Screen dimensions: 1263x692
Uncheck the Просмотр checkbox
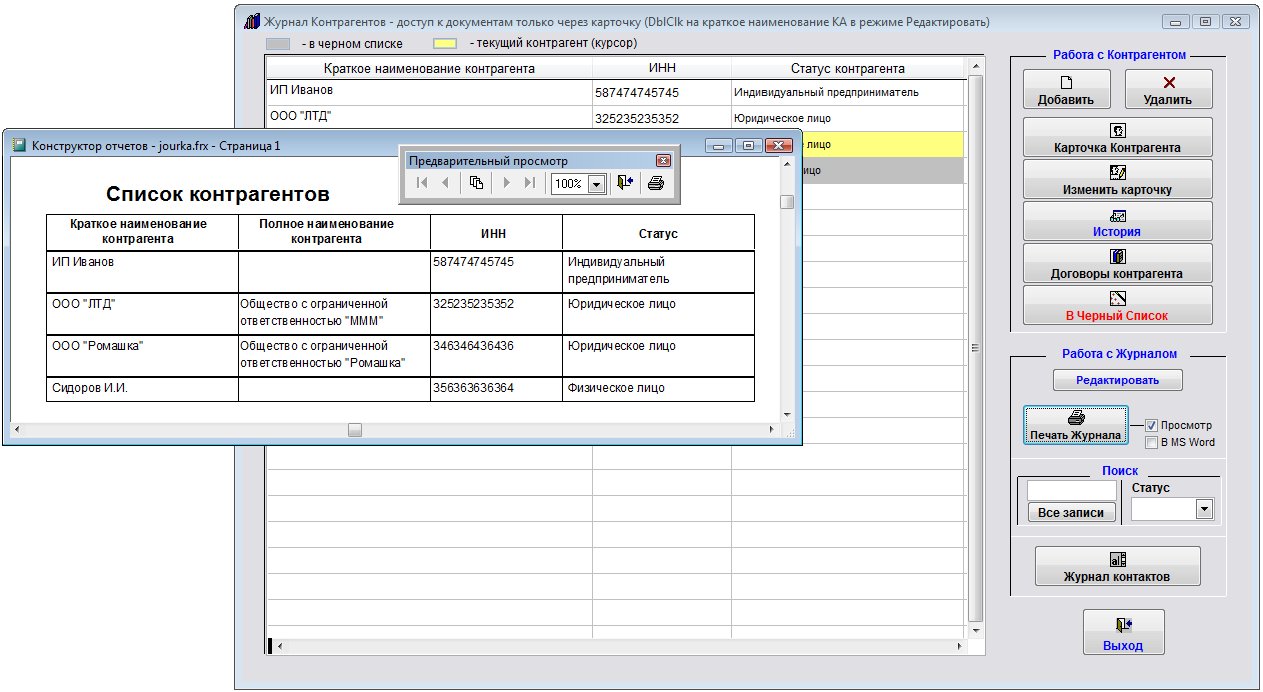[1151, 425]
